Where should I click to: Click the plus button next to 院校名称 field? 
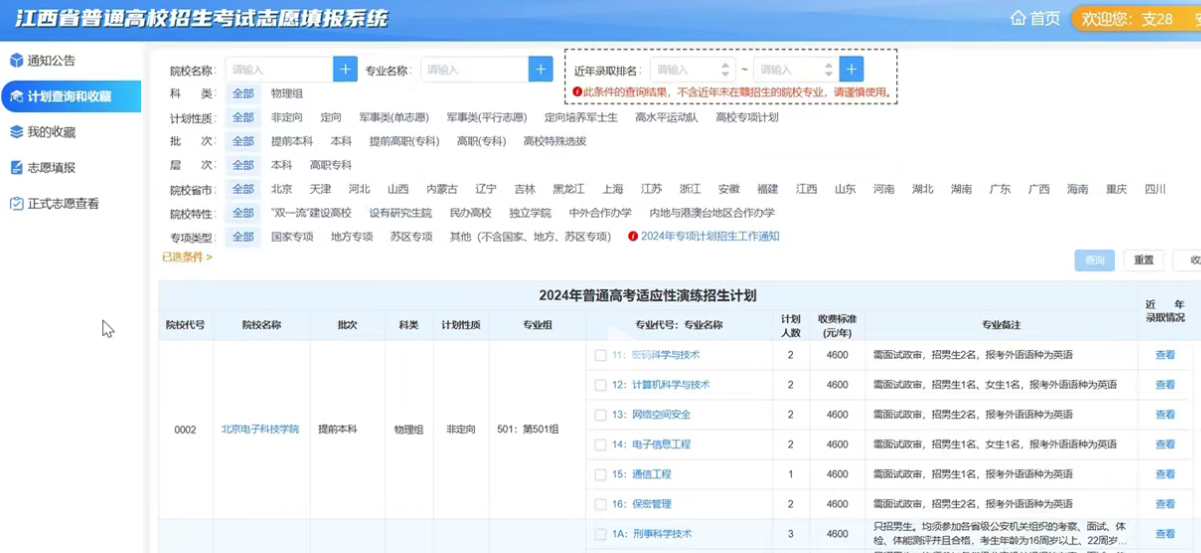(345, 69)
